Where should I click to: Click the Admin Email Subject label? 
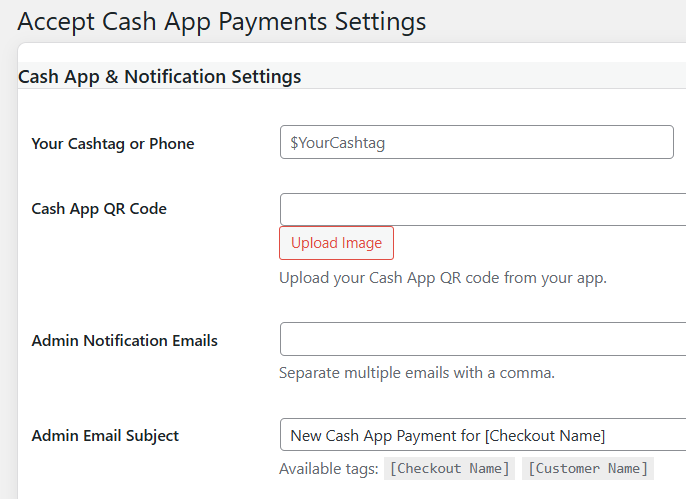click(x=105, y=436)
